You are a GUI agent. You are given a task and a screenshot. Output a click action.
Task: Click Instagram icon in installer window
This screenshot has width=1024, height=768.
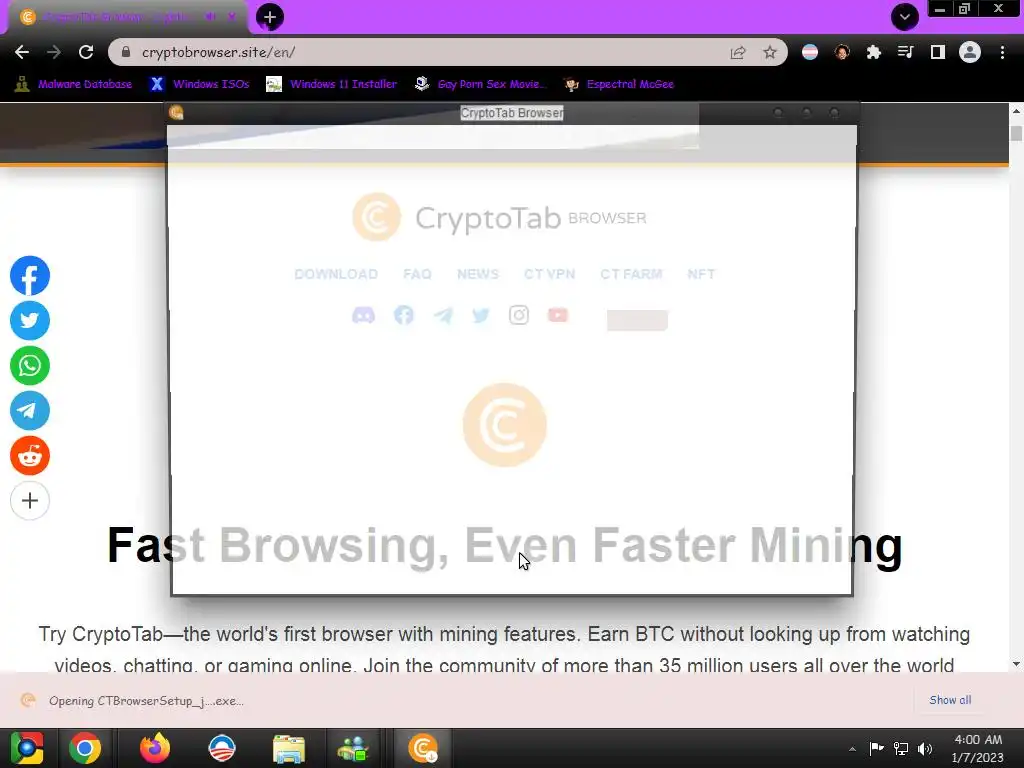[519, 315]
